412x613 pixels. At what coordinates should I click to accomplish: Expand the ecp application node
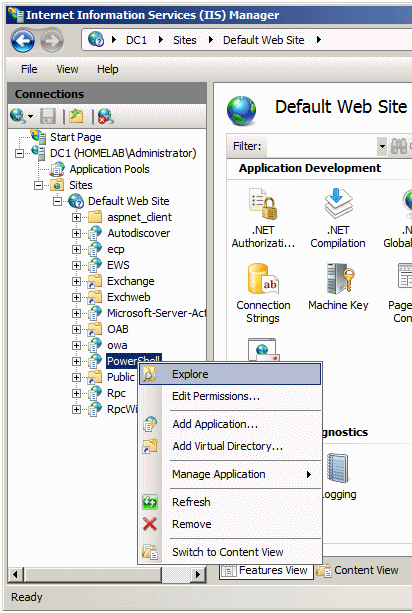[77, 249]
